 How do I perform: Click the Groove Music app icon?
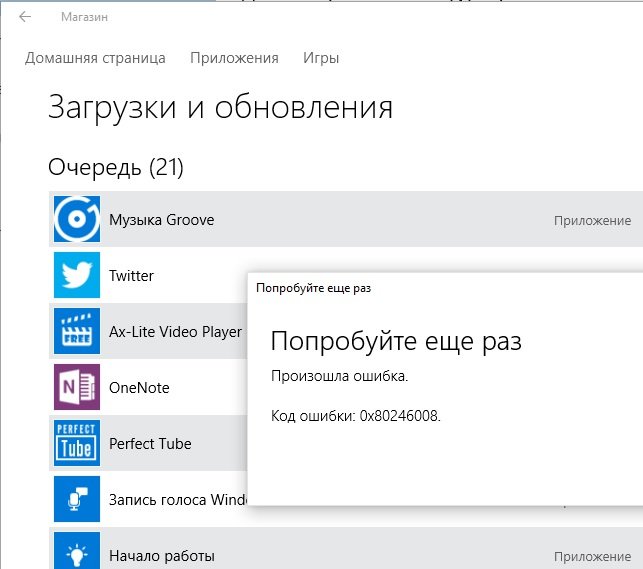77,220
